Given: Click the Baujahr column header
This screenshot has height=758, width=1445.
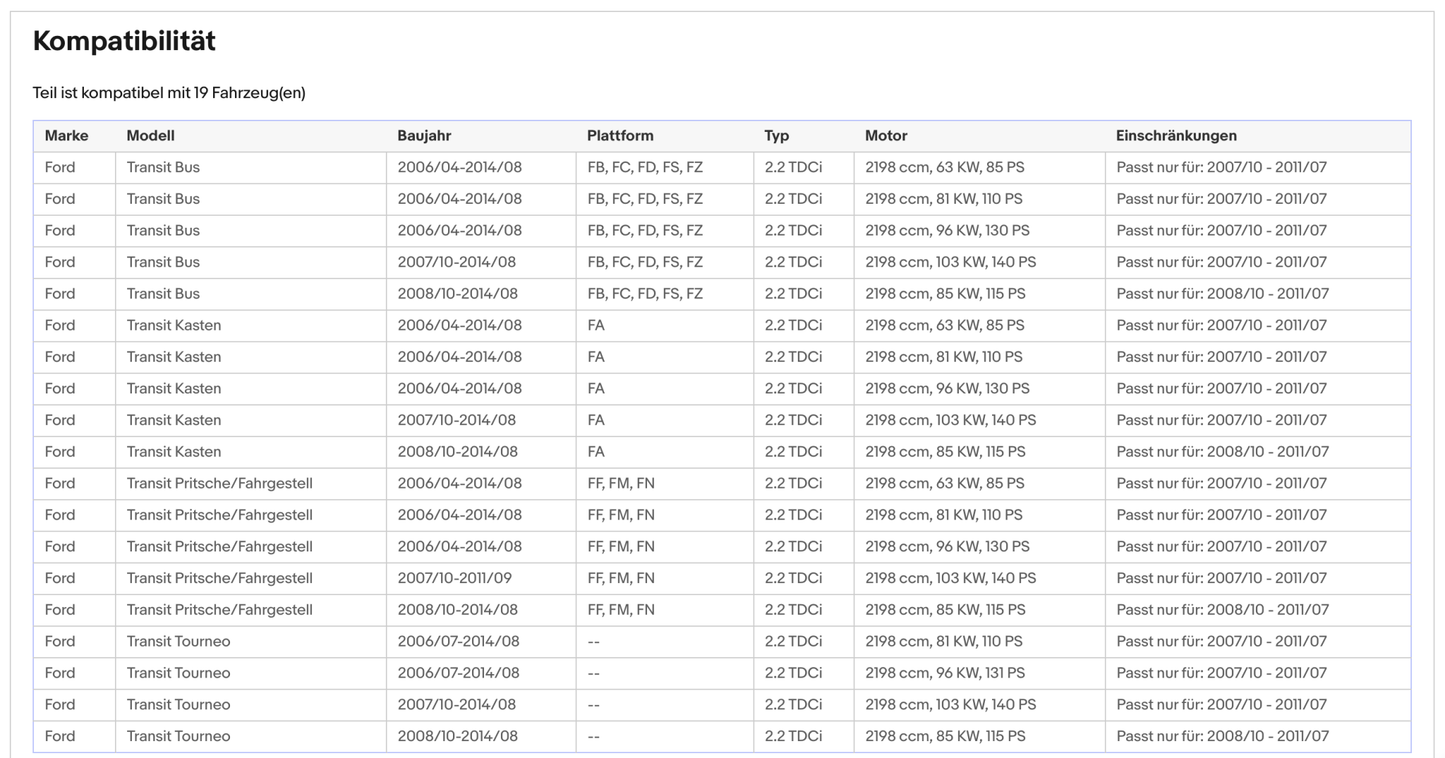Looking at the screenshot, I should coord(424,136).
